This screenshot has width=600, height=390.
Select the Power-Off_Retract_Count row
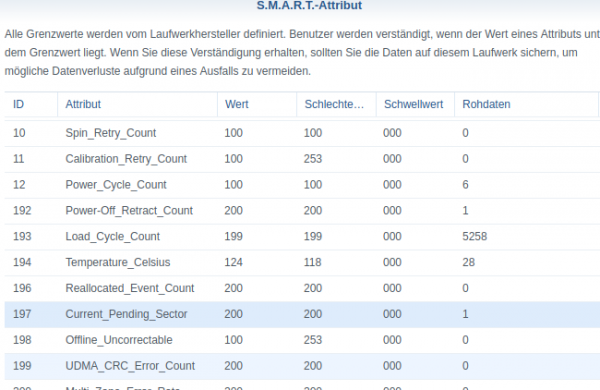302,211
